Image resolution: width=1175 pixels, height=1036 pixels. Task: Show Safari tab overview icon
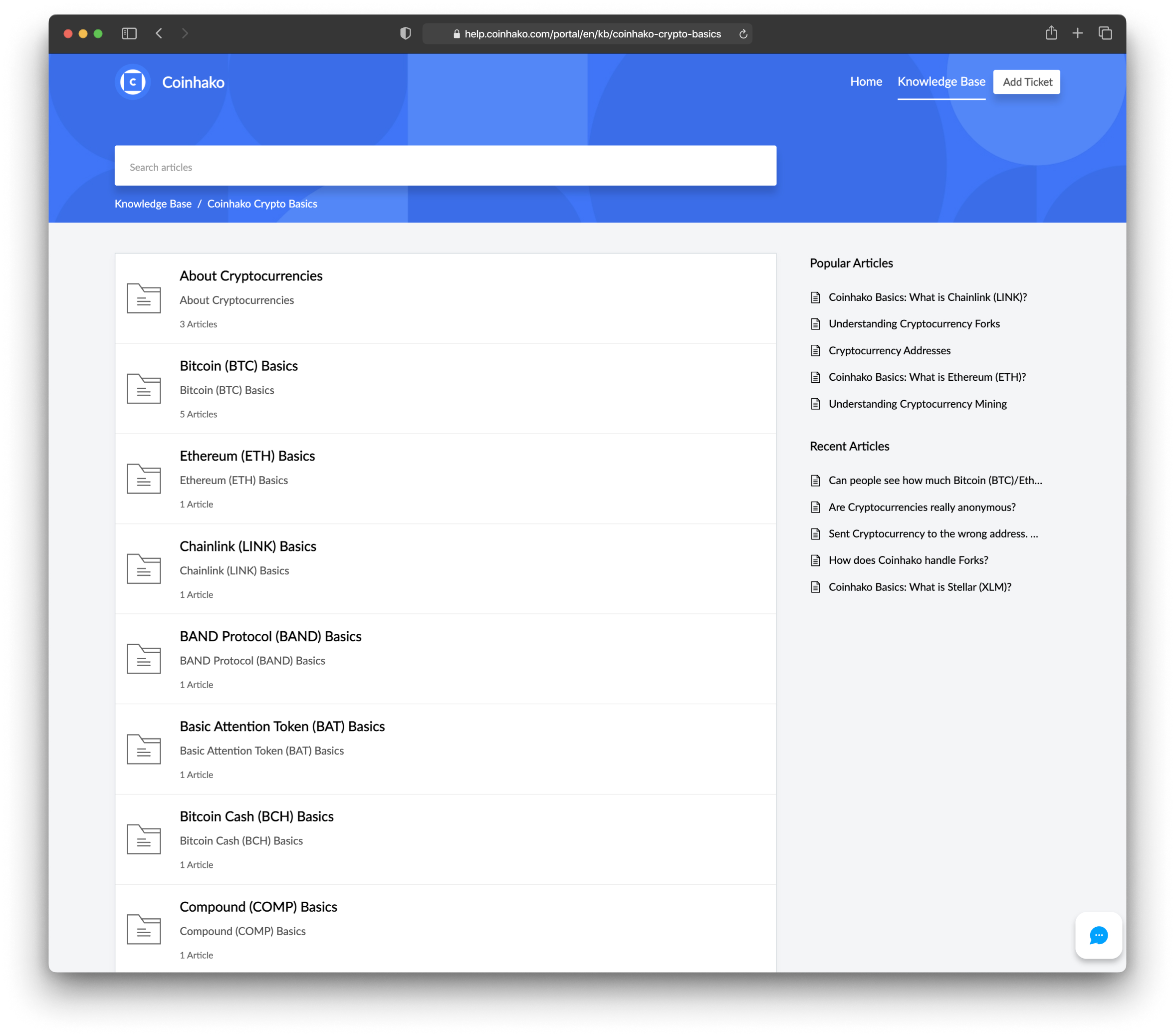1105,33
